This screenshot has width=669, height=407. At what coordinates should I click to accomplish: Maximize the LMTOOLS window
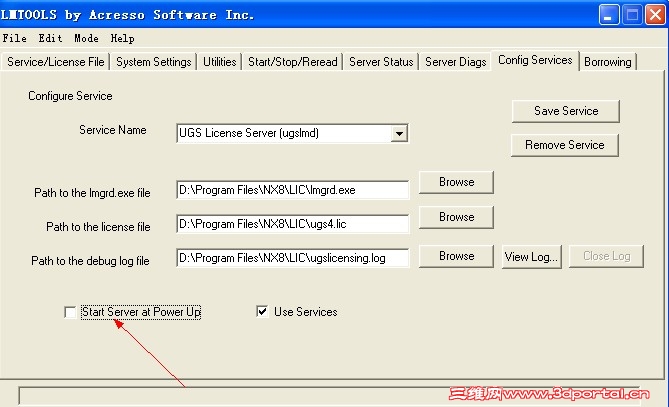632,15
